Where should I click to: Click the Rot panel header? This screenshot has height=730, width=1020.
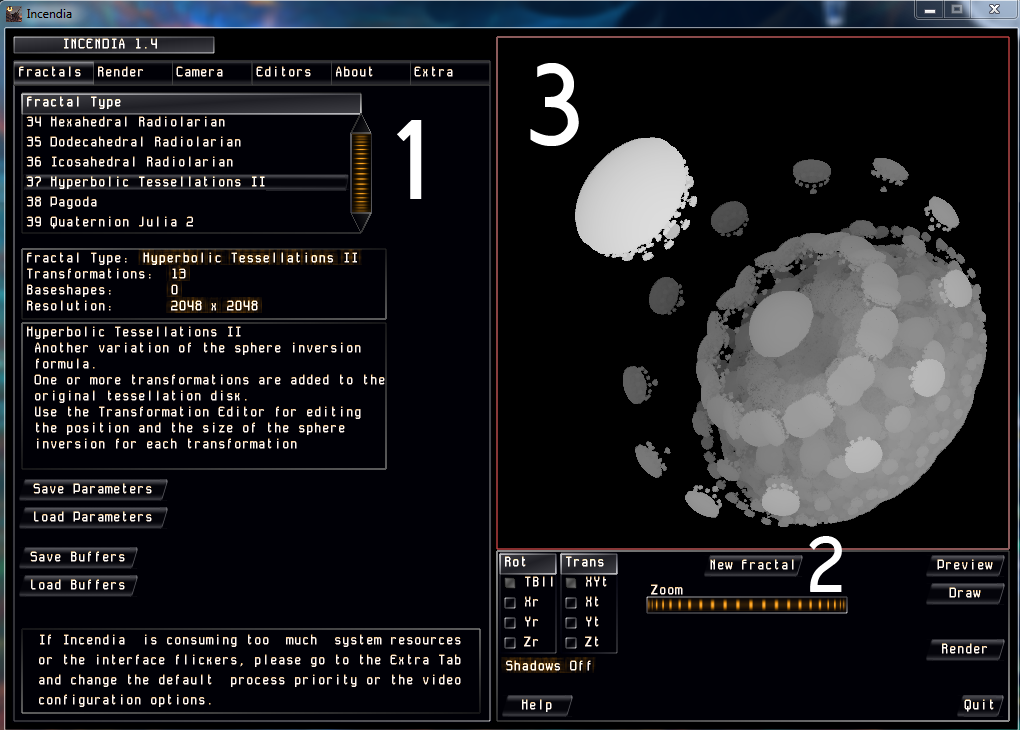point(528,563)
